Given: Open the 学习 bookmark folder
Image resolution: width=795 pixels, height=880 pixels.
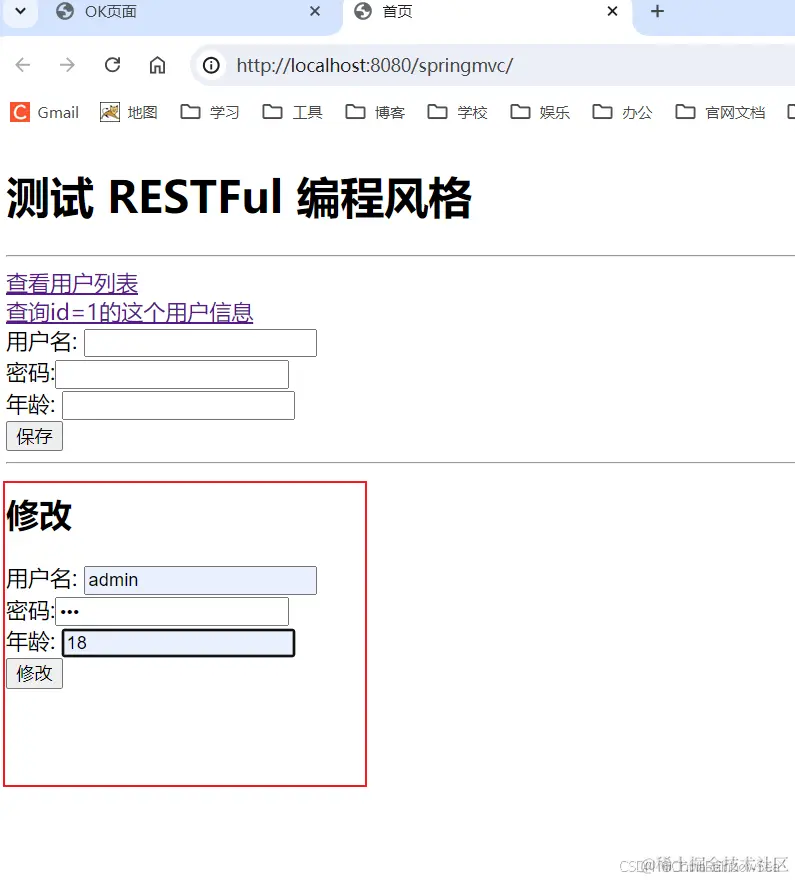Looking at the screenshot, I should coord(210,112).
